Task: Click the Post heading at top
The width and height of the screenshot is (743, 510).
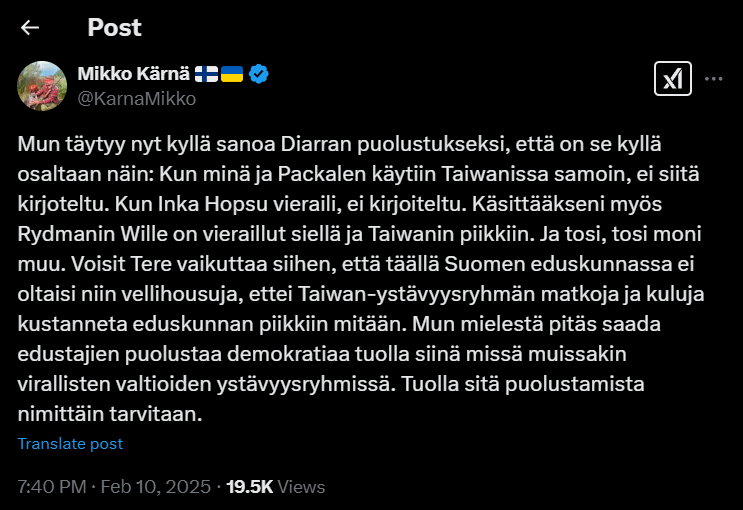Action: point(114,27)
